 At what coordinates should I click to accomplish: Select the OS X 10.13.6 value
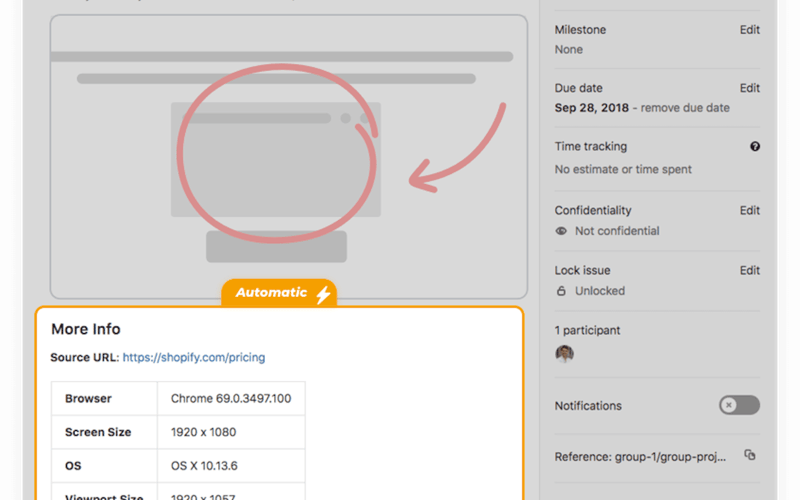tap(204, 466)
